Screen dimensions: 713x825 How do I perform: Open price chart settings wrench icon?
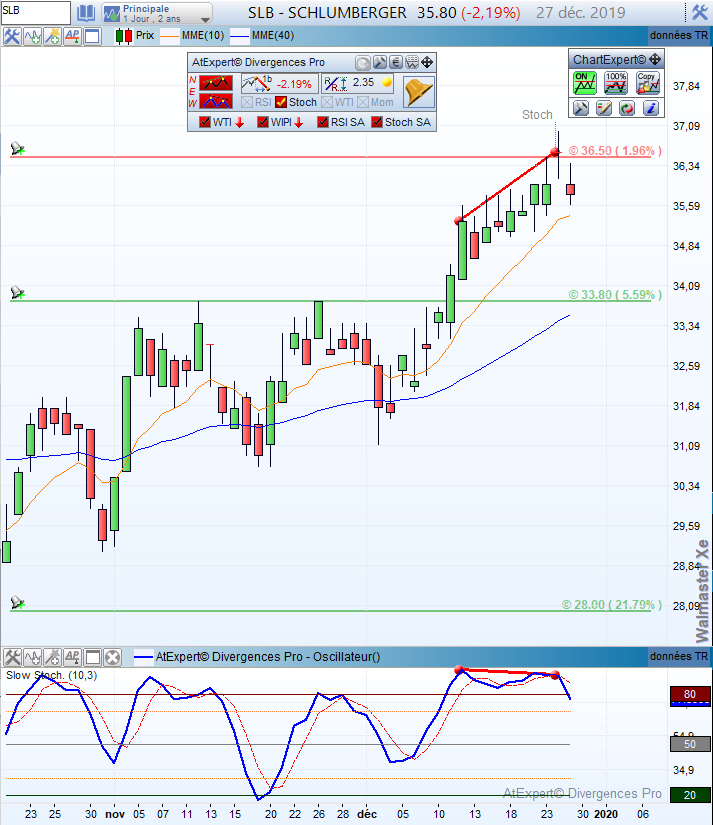pyautogui.click(x=12, y=36)
